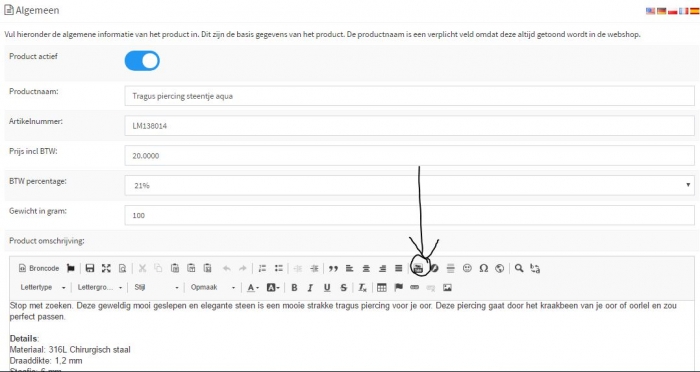Click the globe iframe icon

(x=500, y=268)
